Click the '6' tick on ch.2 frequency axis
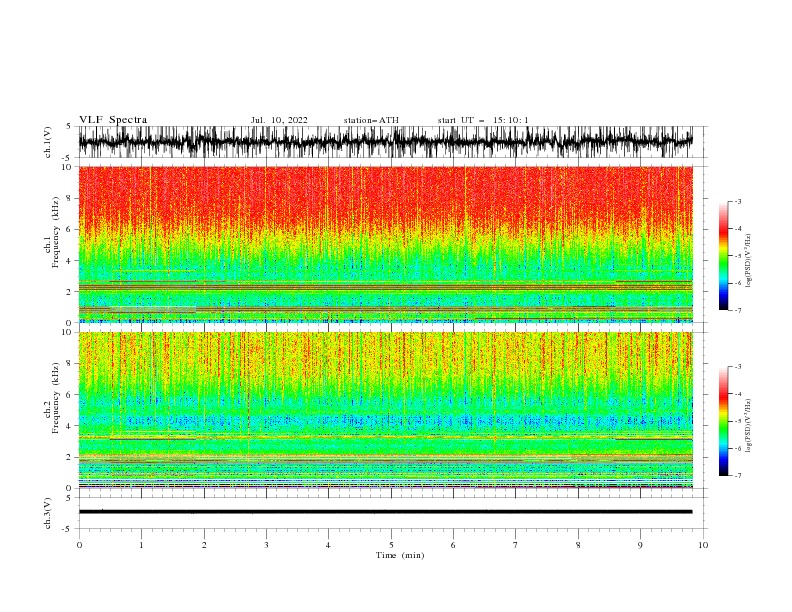Screen dimensions: 792x612 tap(69, 395)
